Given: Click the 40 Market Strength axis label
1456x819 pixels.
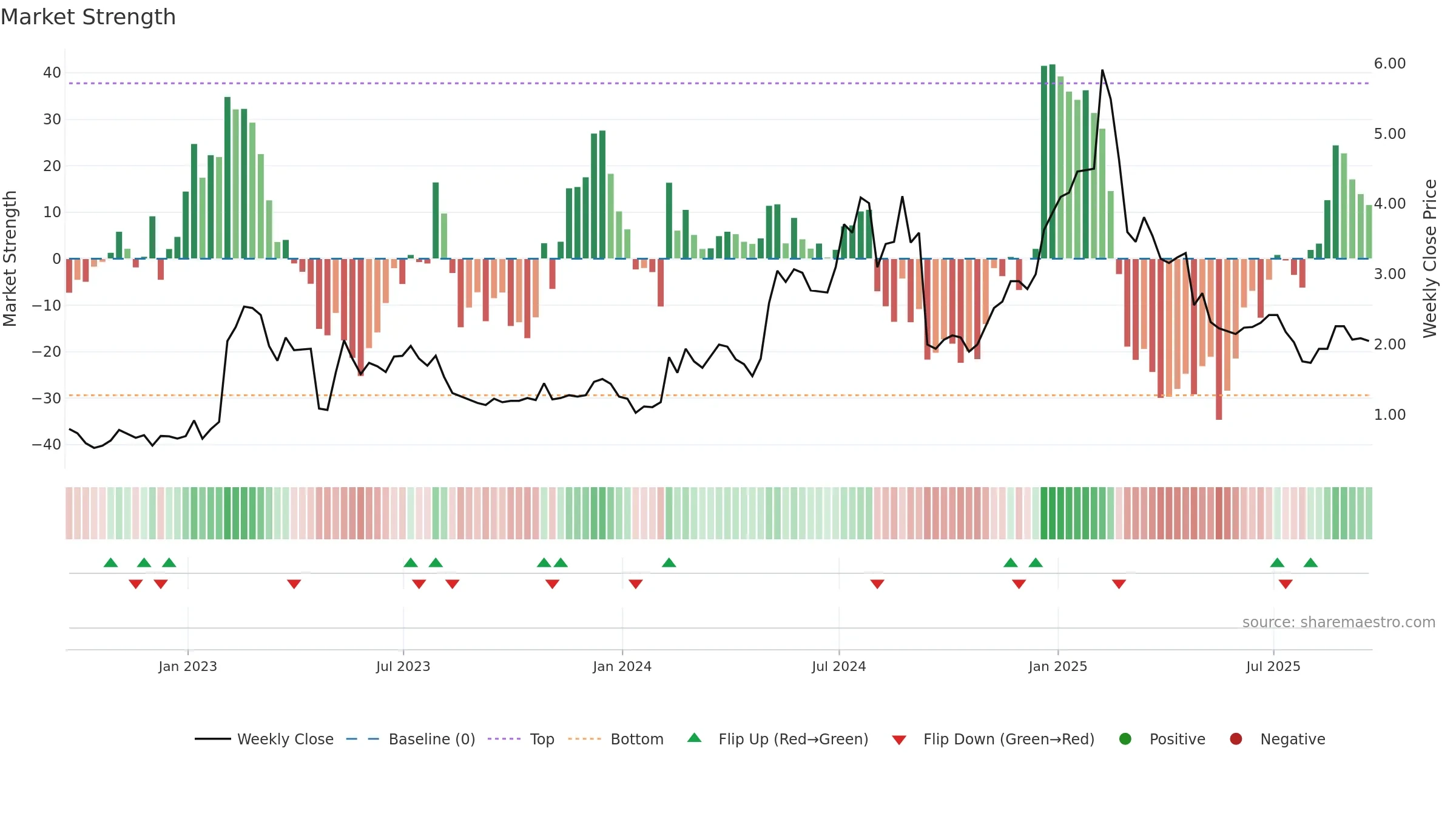Looking at the screenshot, I should 52,73.
